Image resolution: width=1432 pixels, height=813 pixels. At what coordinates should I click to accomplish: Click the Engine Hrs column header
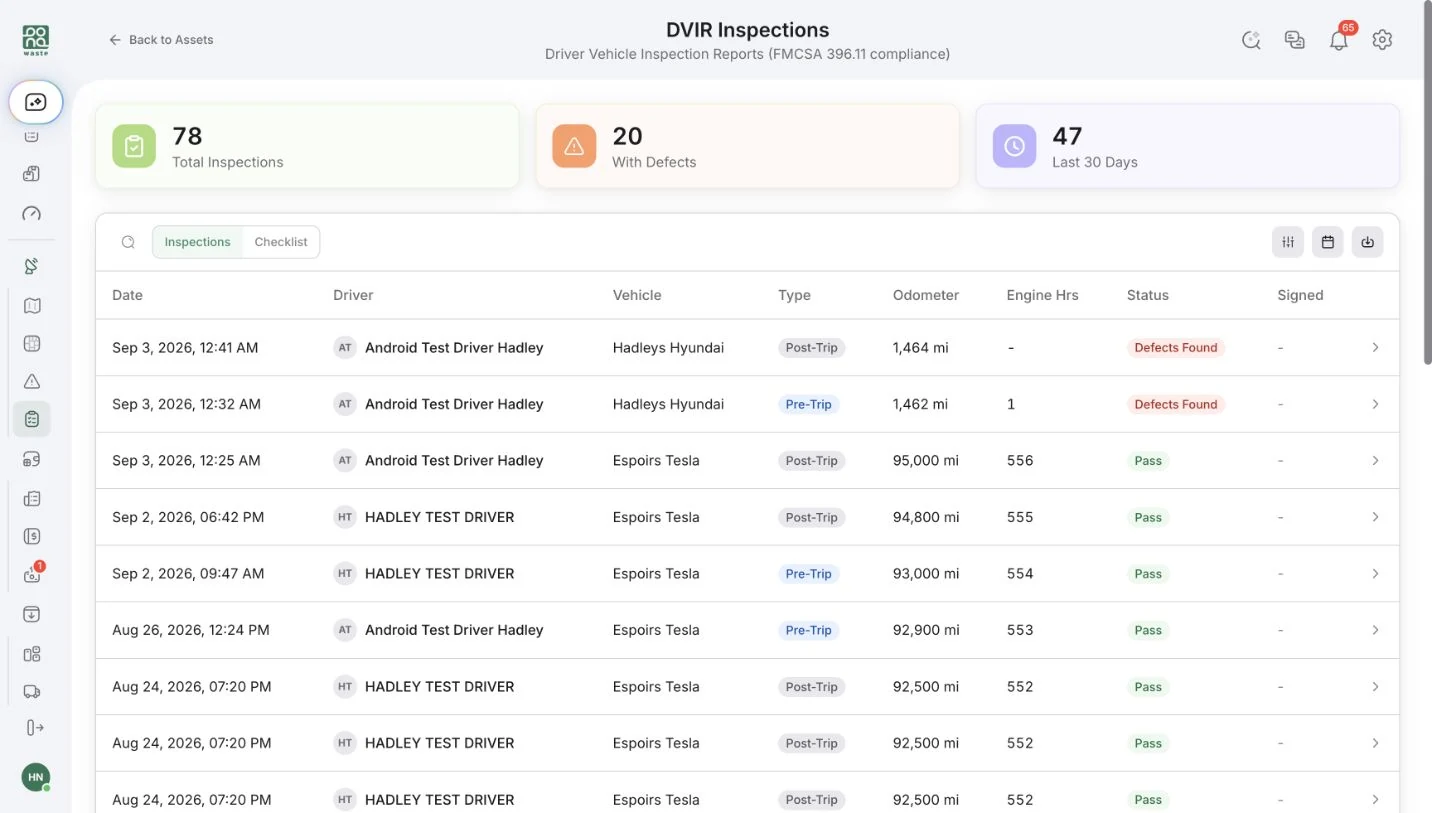pos(1042,295)
